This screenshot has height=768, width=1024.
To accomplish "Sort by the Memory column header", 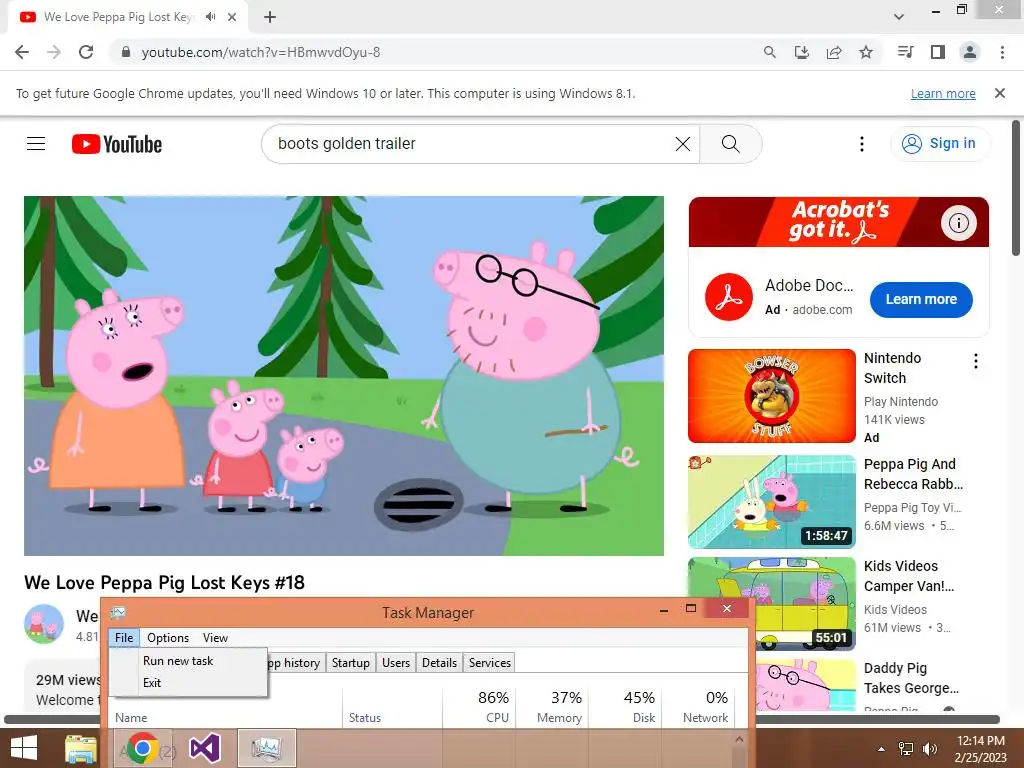I will [552, 707].
